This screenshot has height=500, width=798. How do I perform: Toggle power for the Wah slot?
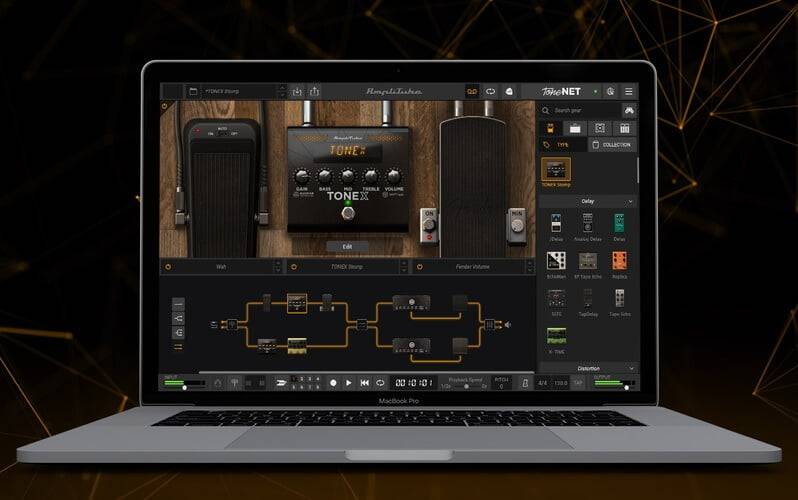point(168,267)
